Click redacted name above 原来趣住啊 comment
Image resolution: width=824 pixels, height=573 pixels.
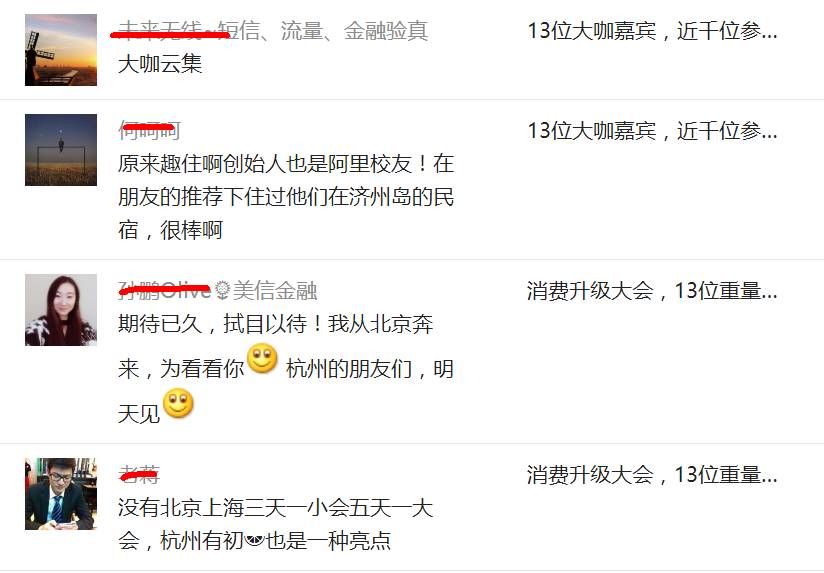coord(149,130)
